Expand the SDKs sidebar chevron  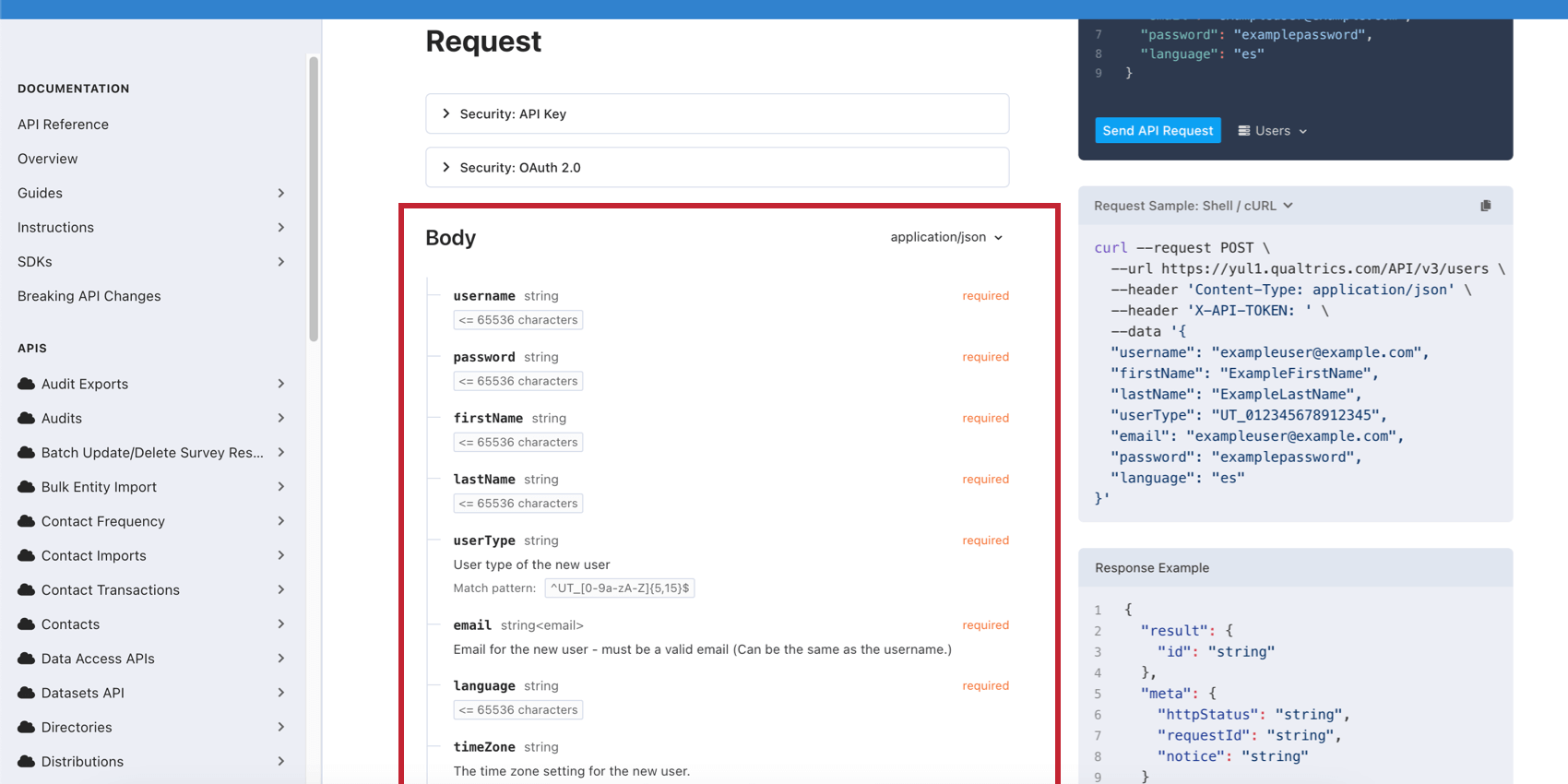281,262
